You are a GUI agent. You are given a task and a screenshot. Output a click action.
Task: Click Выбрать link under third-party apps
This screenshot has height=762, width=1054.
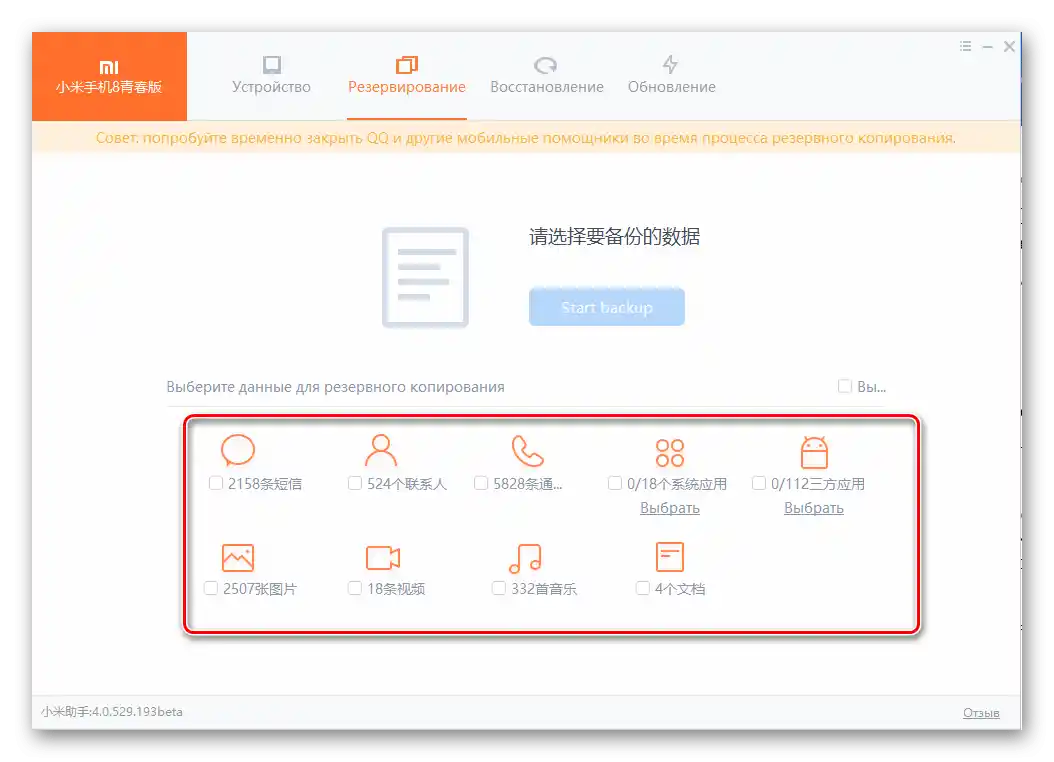point(813,508)
